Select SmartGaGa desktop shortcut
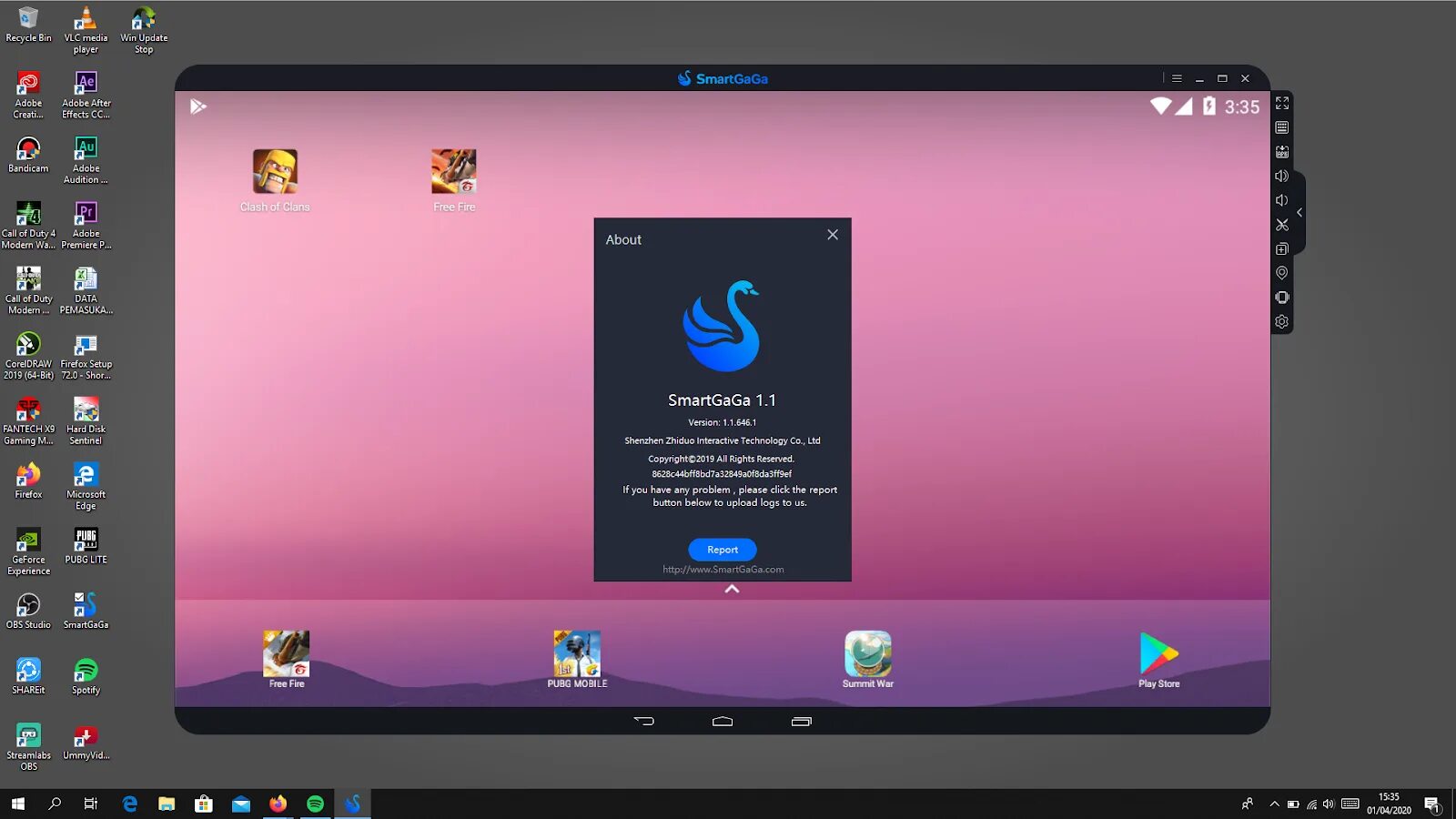 click(86, 612)
